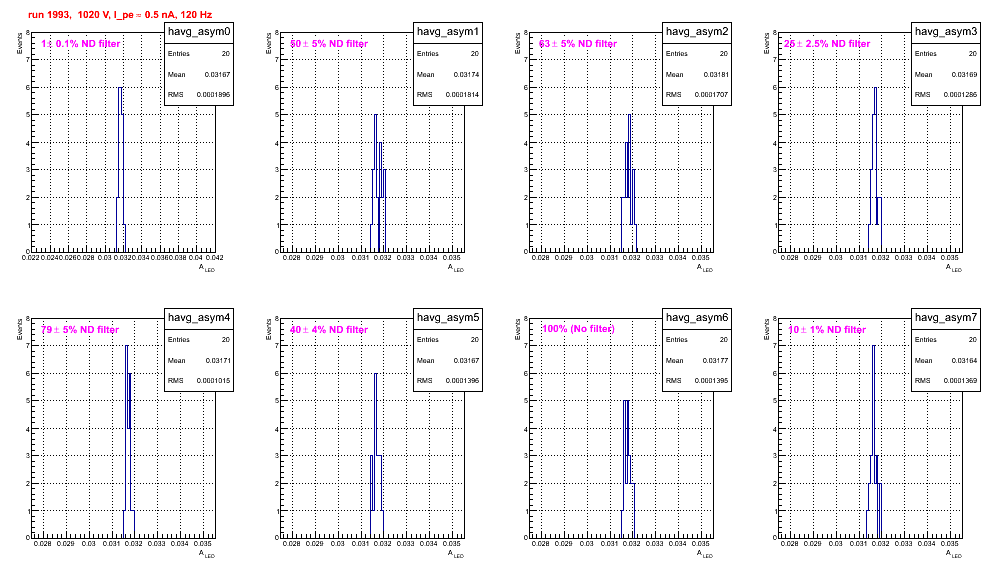Select the havg_asym1 stats box title

448,31
